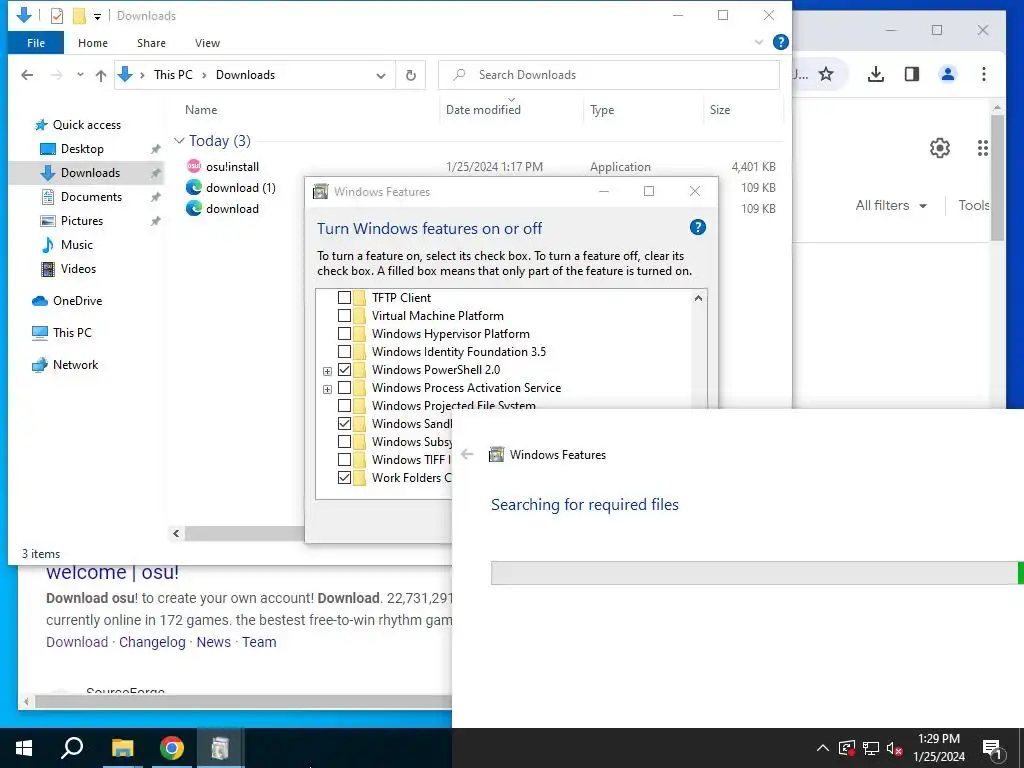This screenshot has height=768, width=1024.
Task: Open help in the Windows Features dialog
Action: point(697,227)
